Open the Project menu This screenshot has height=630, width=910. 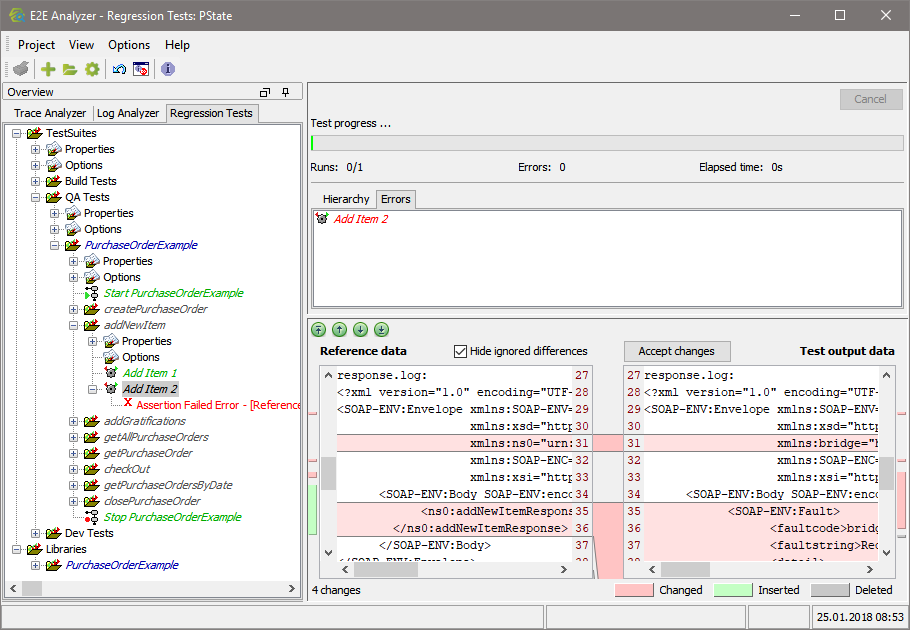pyautogui.click(x=36, y=45)
